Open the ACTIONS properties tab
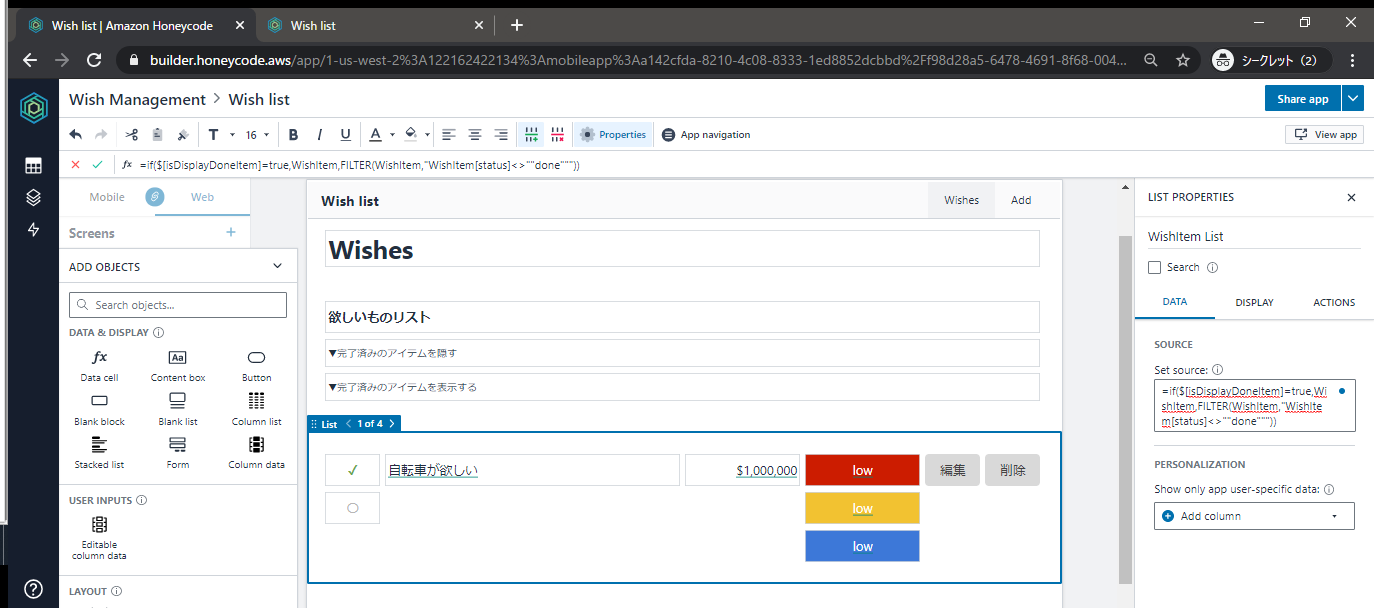This screenshot has height=608, width=1374. click(1334, 302)
